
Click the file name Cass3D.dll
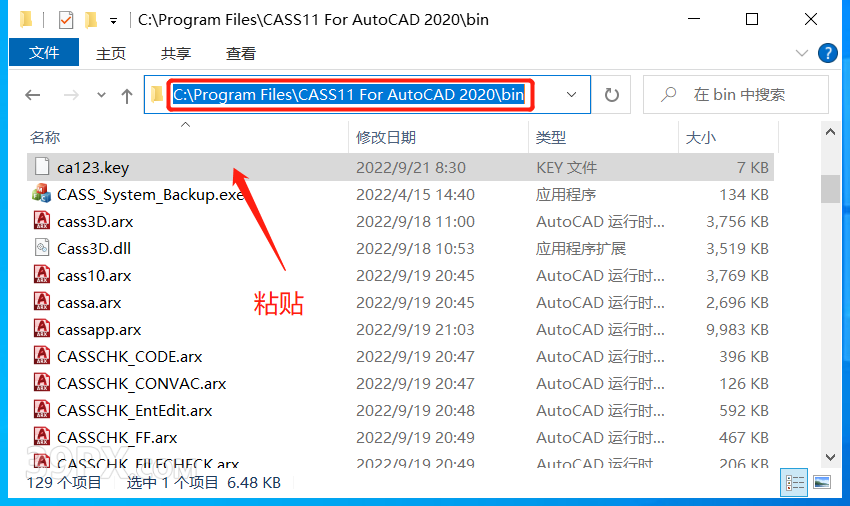click(x=94, y=249)
